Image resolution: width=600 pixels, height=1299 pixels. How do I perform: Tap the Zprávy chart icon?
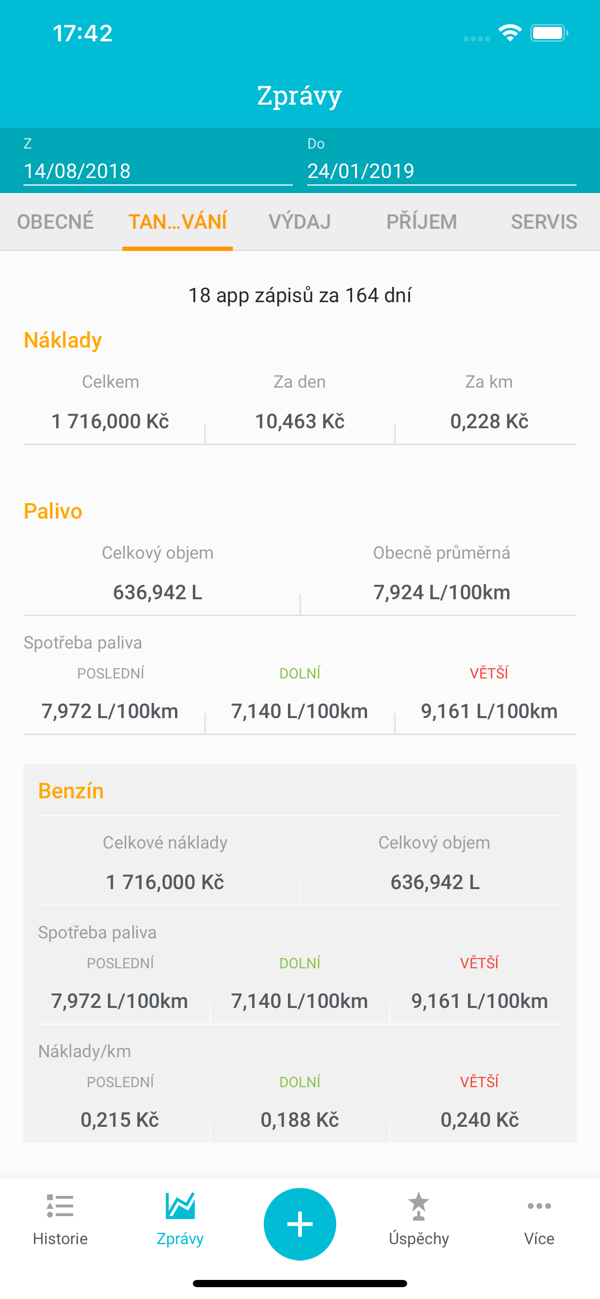(x=180, y=1206)
